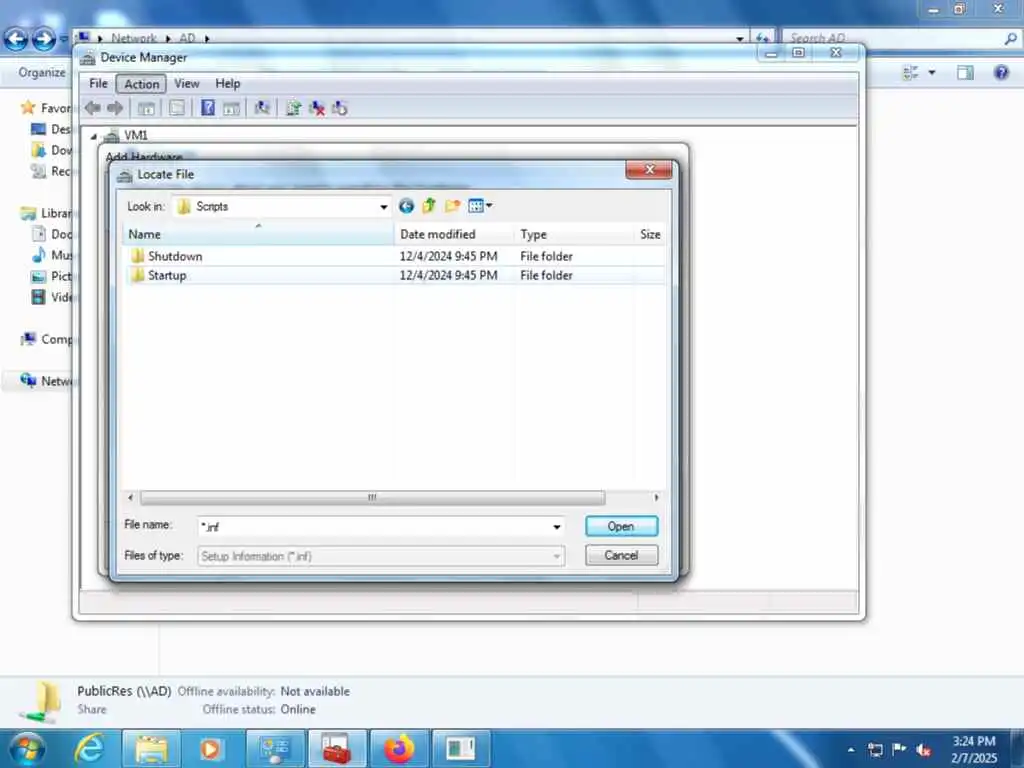This screenshot has height=768, width=1024.
Task: Open the View menu in Device Manager
Action: tap(187, 84)
